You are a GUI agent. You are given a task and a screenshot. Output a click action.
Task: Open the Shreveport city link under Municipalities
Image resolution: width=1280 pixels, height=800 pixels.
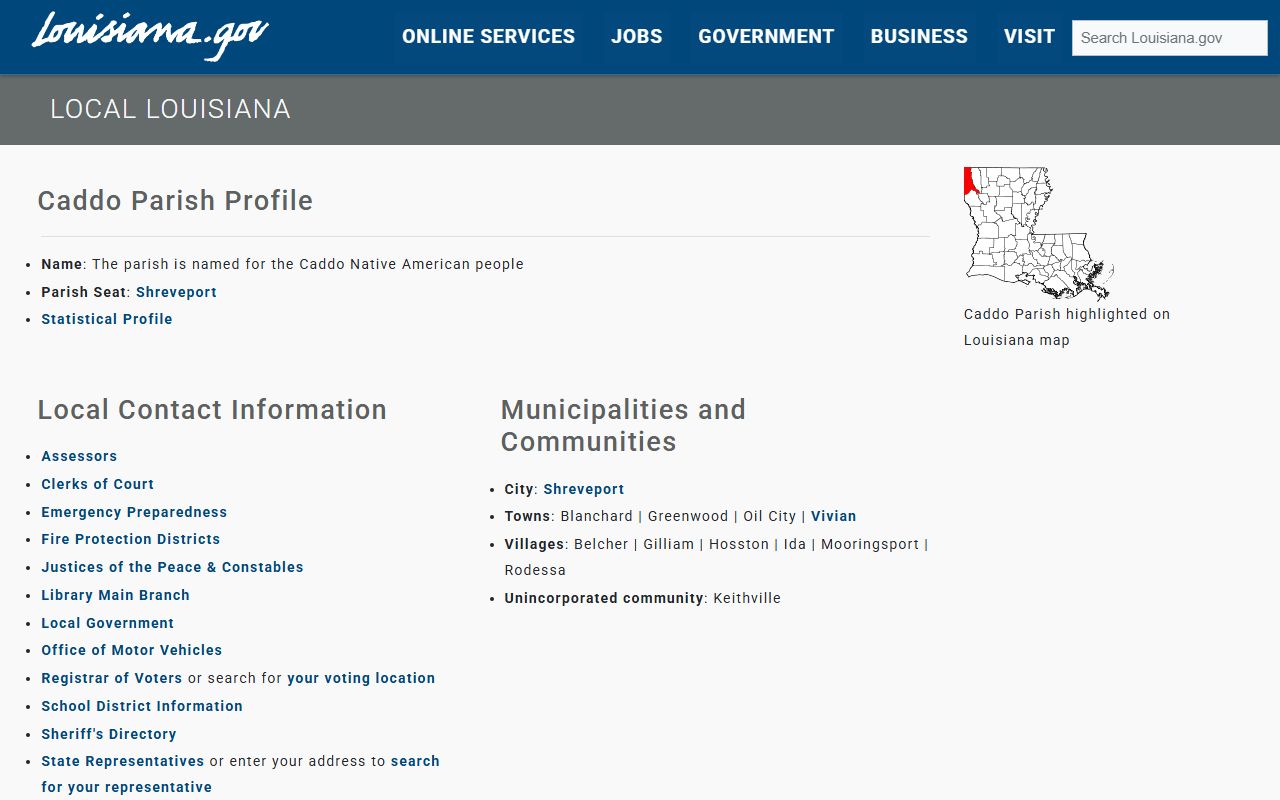(x=584, y=489)
